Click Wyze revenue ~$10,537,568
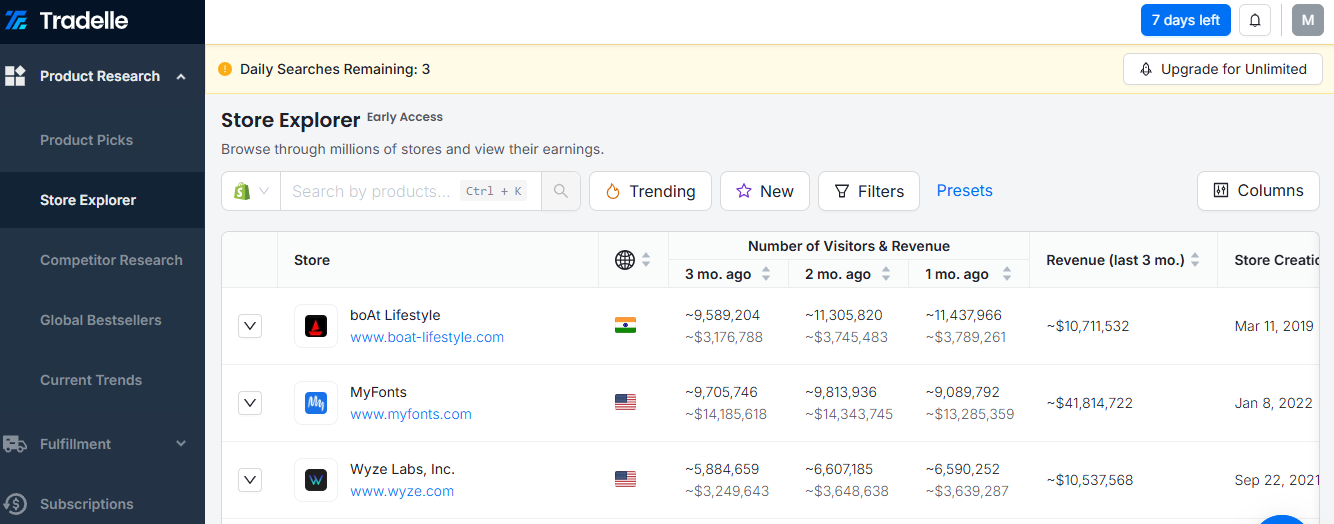 (x=1089, y=480)
